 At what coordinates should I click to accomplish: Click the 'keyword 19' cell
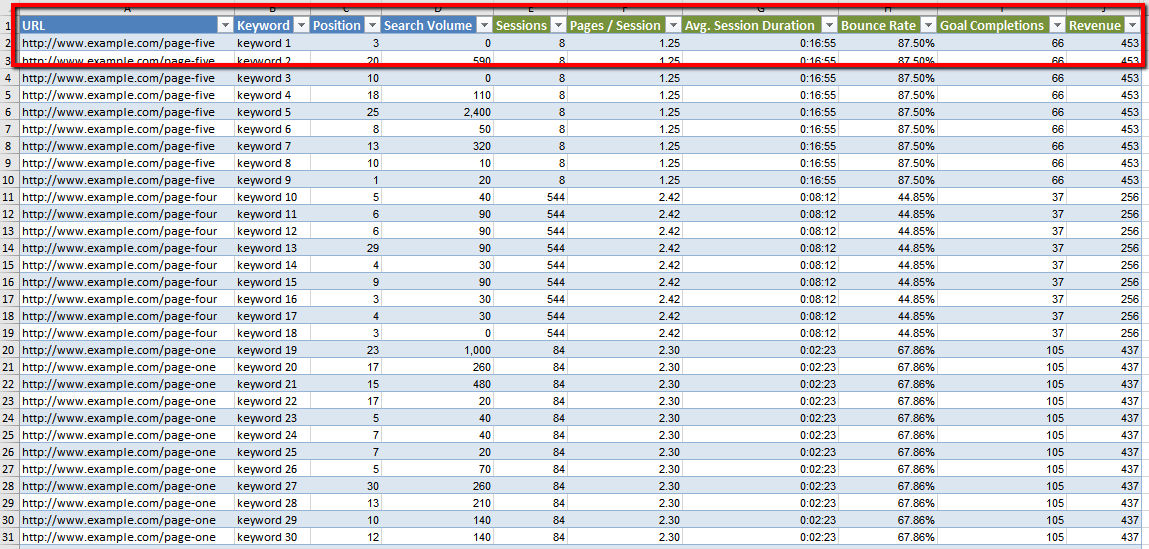click(x=272, y=350)
